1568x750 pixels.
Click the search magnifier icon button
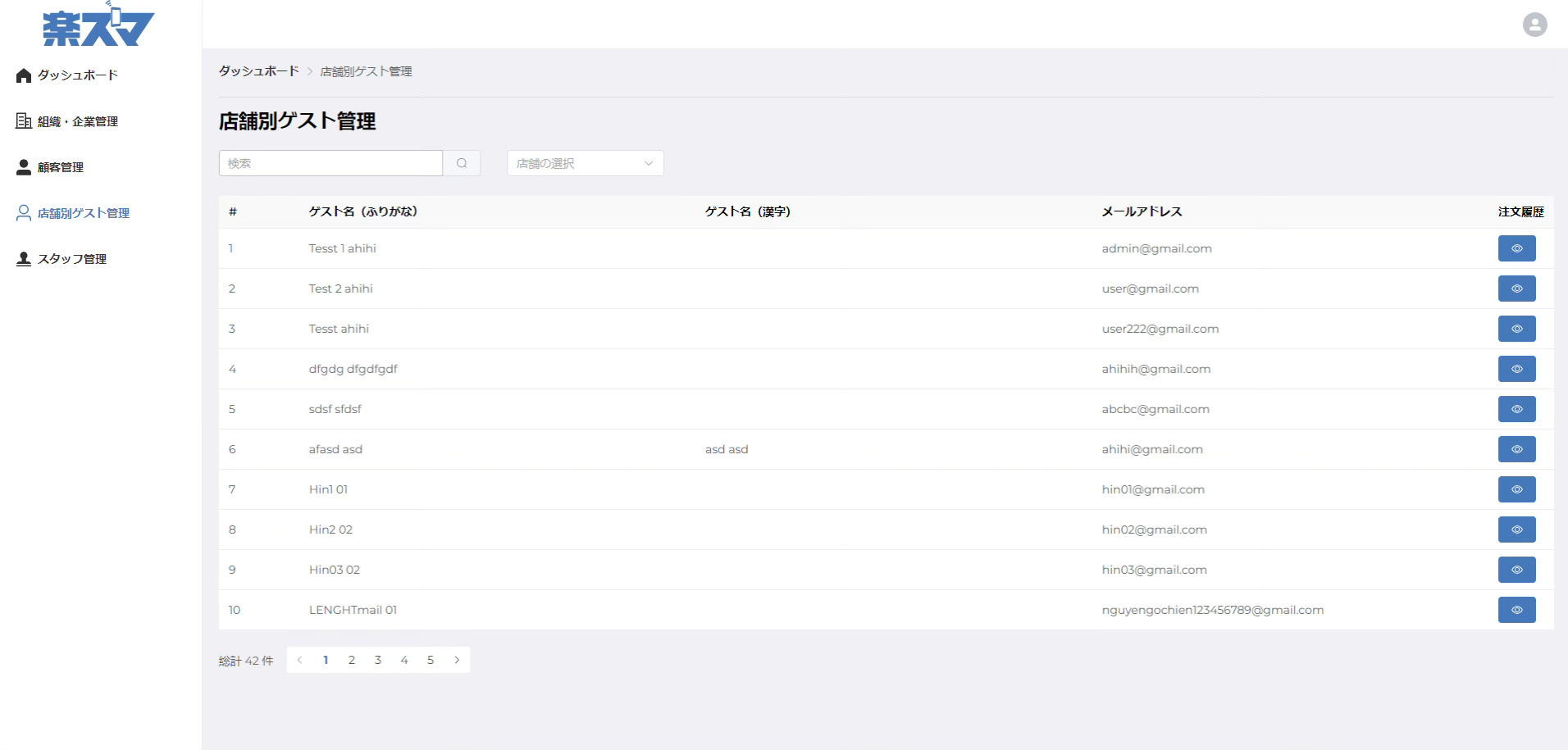(x=462, y=163)
